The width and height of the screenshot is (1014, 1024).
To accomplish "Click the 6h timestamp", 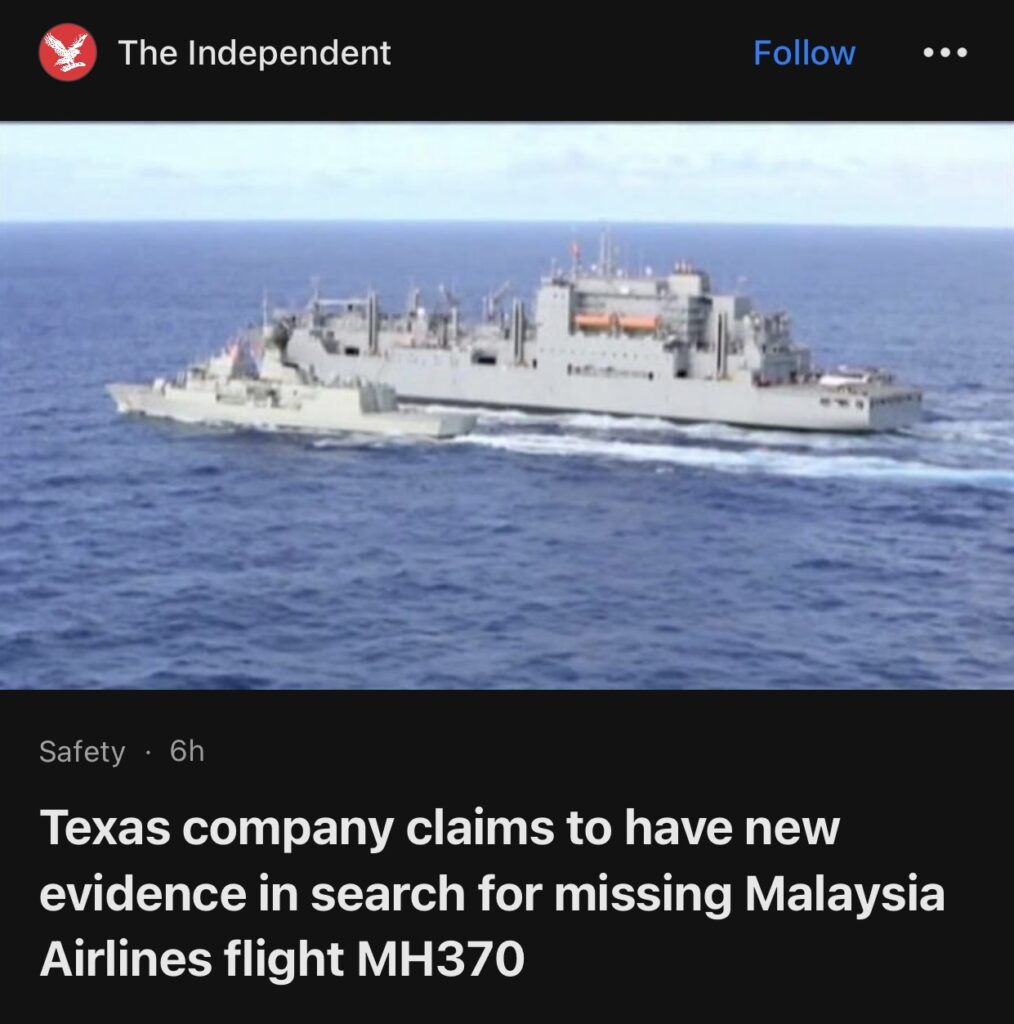I will pyautogui.click(x=187, y=751).
